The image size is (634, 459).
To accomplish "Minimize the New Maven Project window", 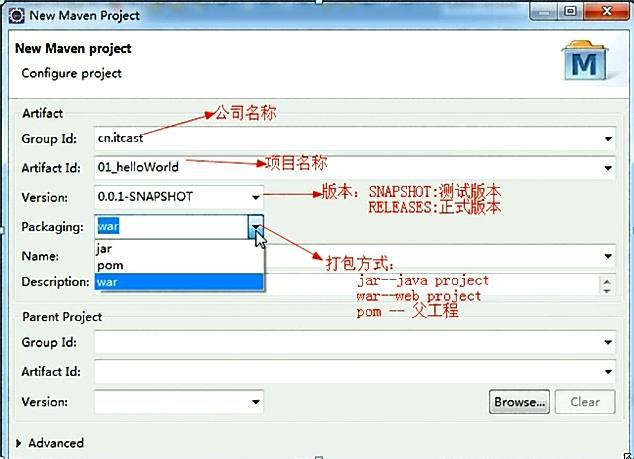I will [x=544, y=12].
